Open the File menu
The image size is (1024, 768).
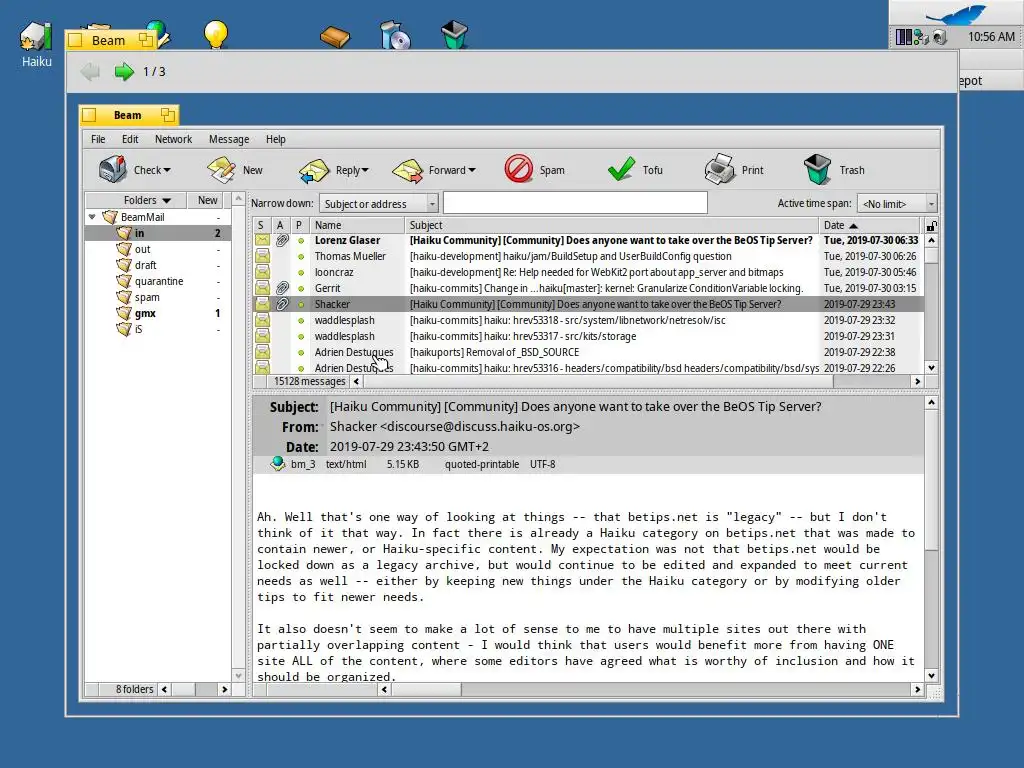point(98,139)
